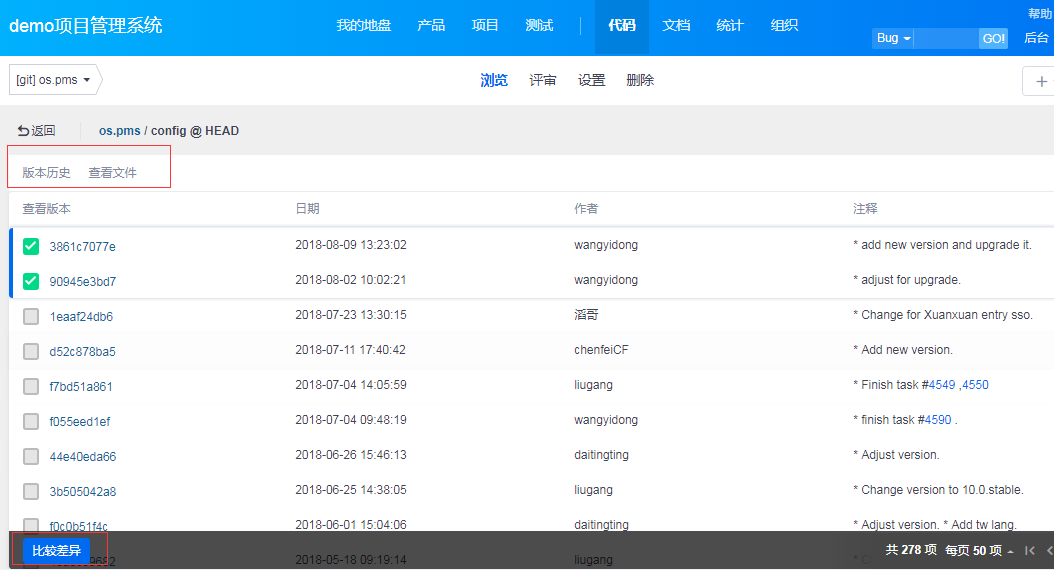Click date 2018-08-09 13:23:02

351,245
